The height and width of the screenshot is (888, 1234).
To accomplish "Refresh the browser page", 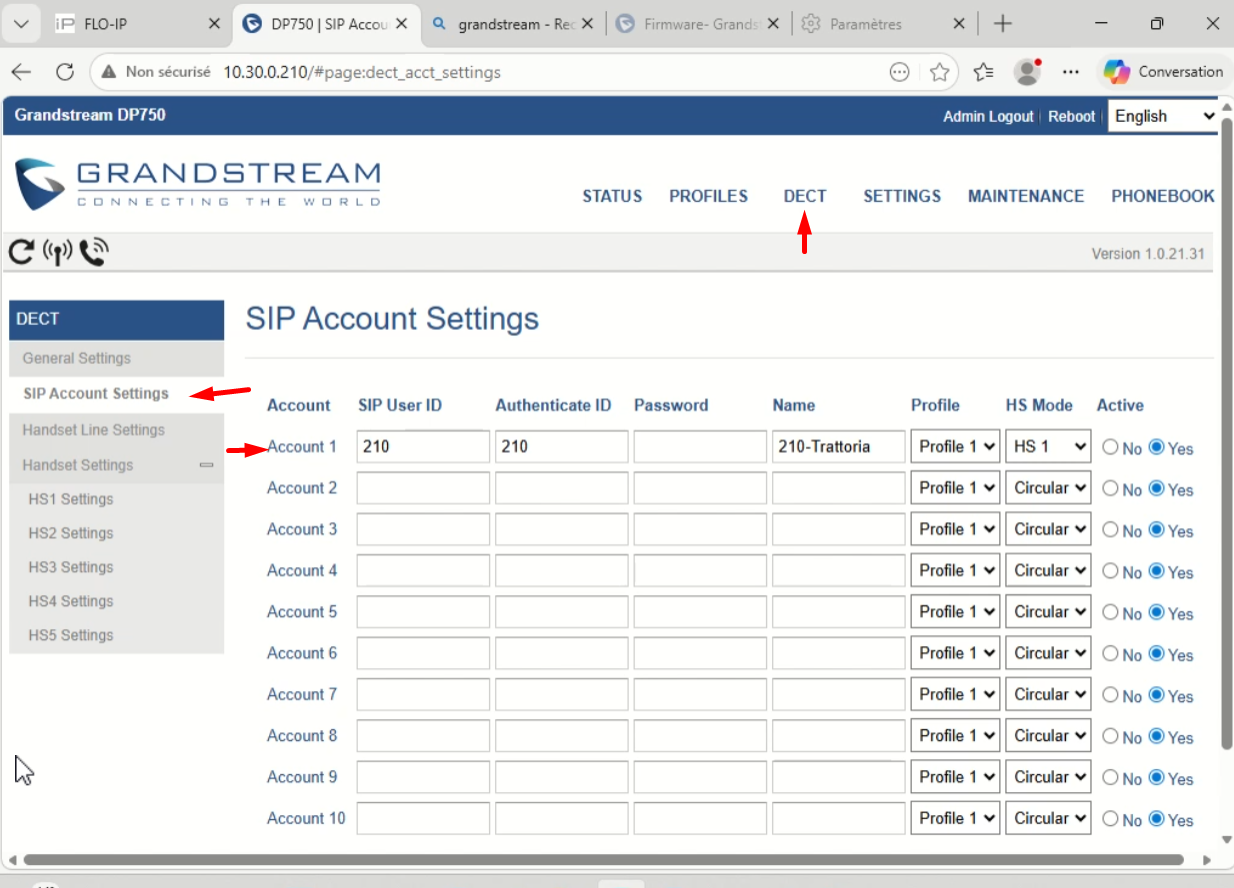I will click(x=65, y=72).
